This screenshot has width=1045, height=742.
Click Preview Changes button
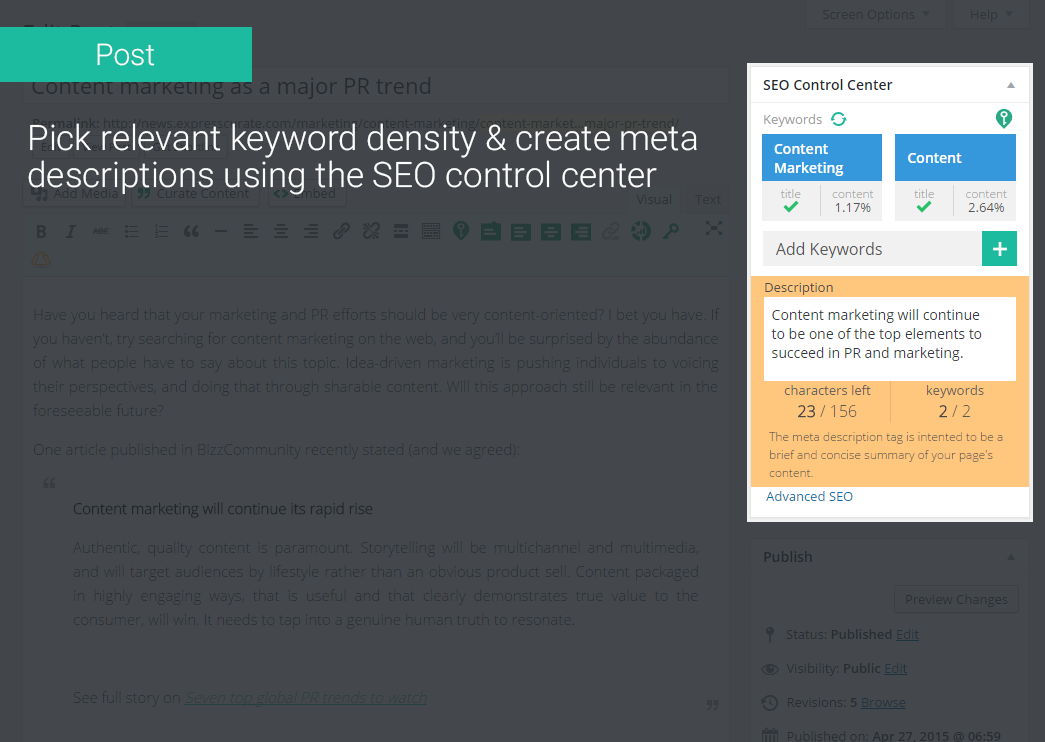point(956,599)
